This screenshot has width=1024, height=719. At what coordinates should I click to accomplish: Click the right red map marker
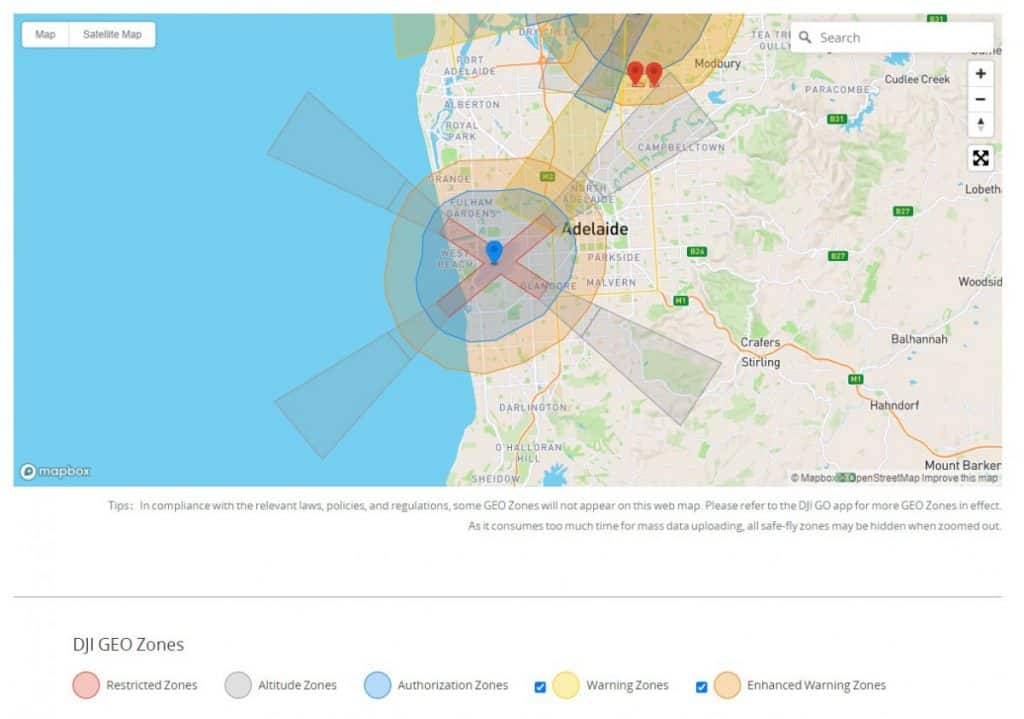point(654,74)
